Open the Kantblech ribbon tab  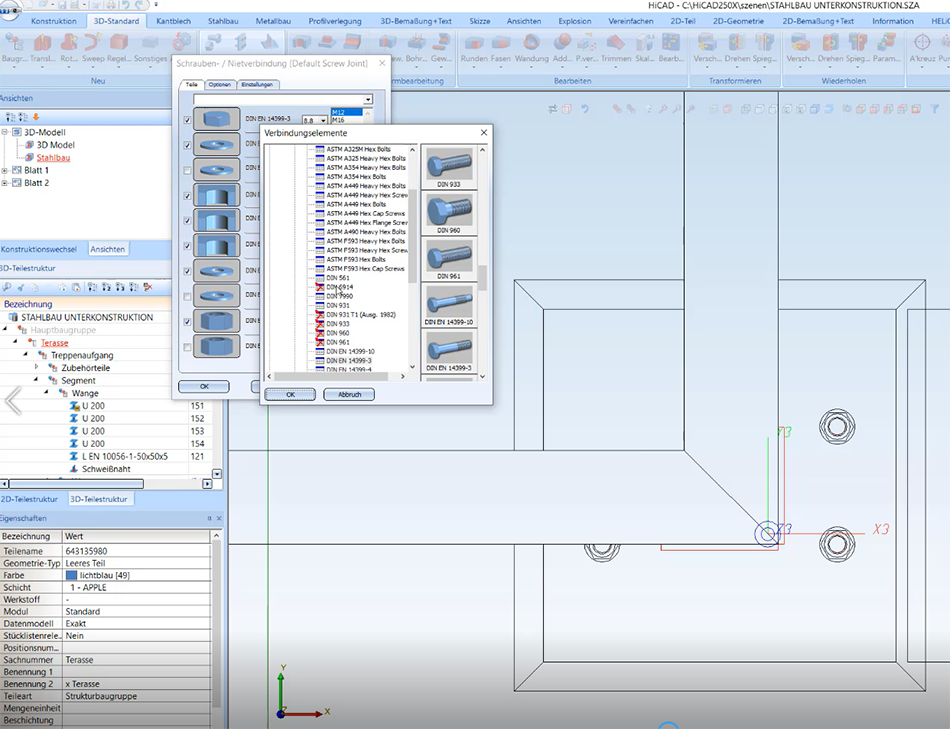point(173,21)
